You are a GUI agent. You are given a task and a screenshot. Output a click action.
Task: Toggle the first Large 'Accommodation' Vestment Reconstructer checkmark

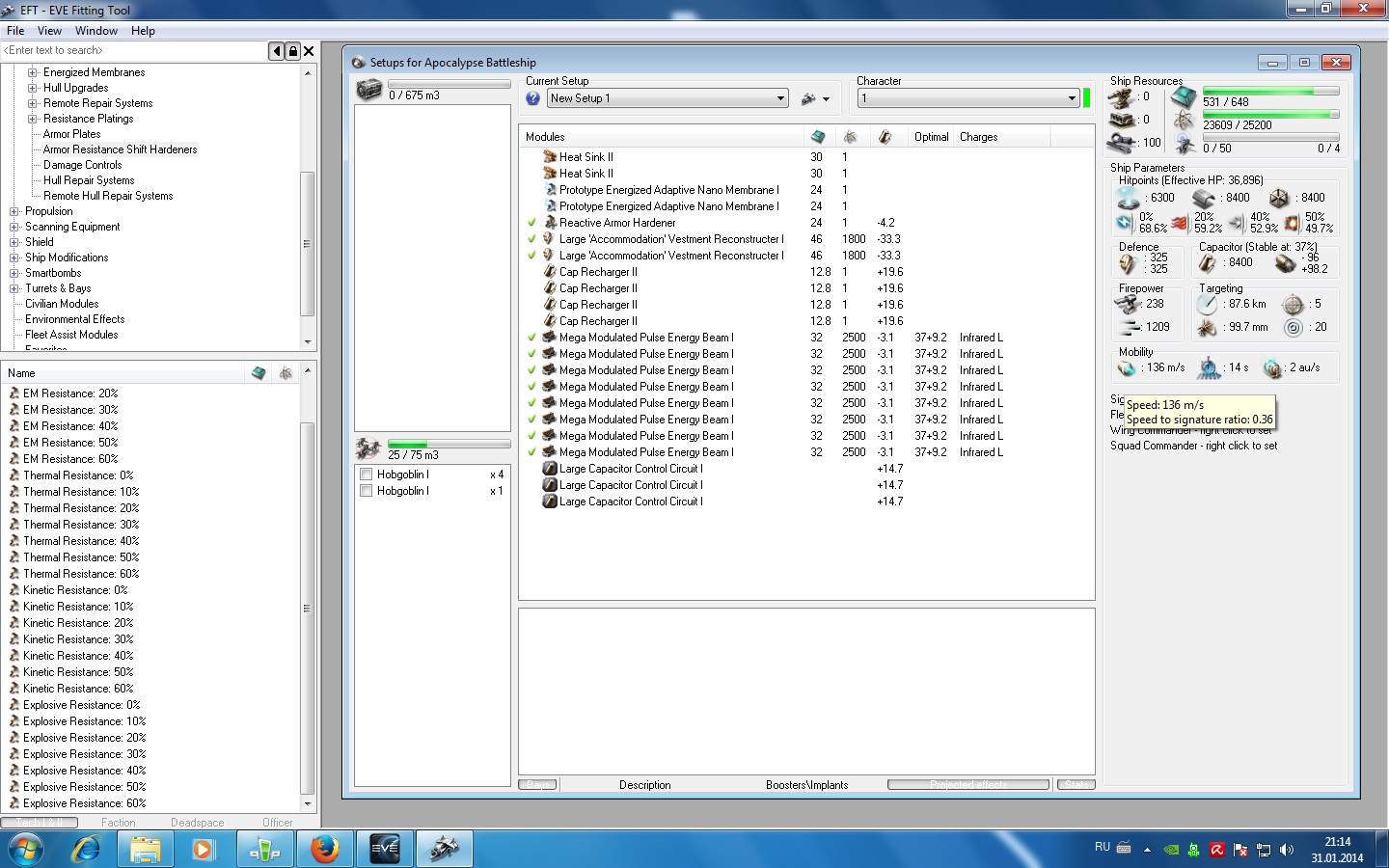(x=531, y=239)
